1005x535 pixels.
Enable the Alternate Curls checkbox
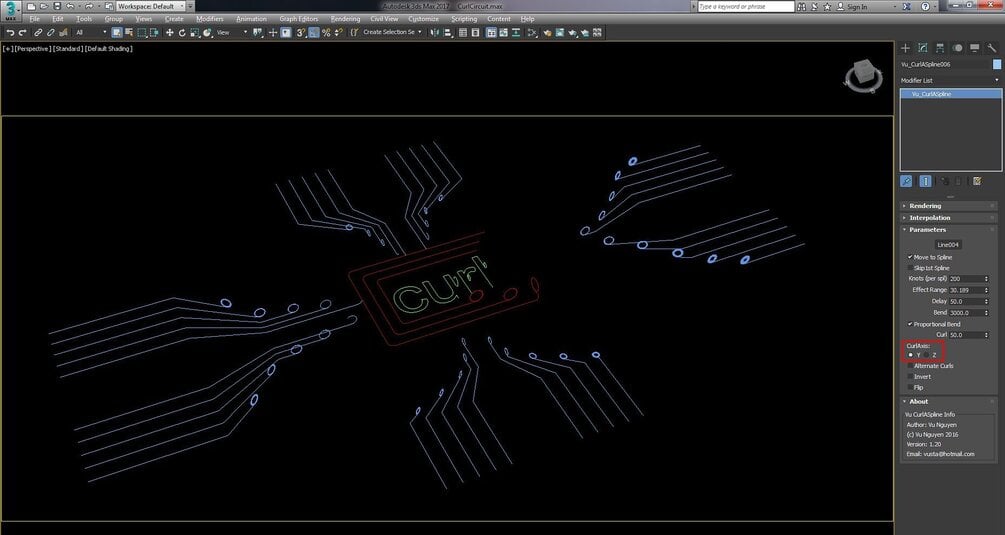point(910,366)
